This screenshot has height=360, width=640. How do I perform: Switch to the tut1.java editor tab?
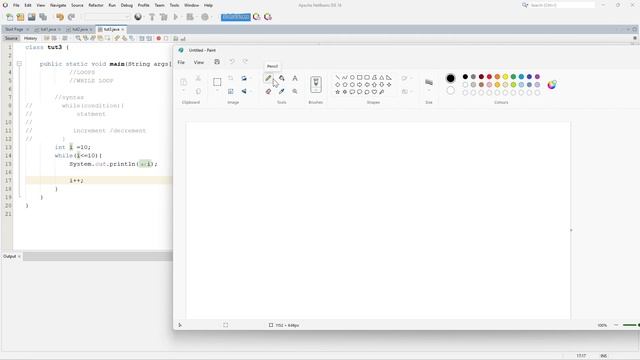tap(48, 30)
